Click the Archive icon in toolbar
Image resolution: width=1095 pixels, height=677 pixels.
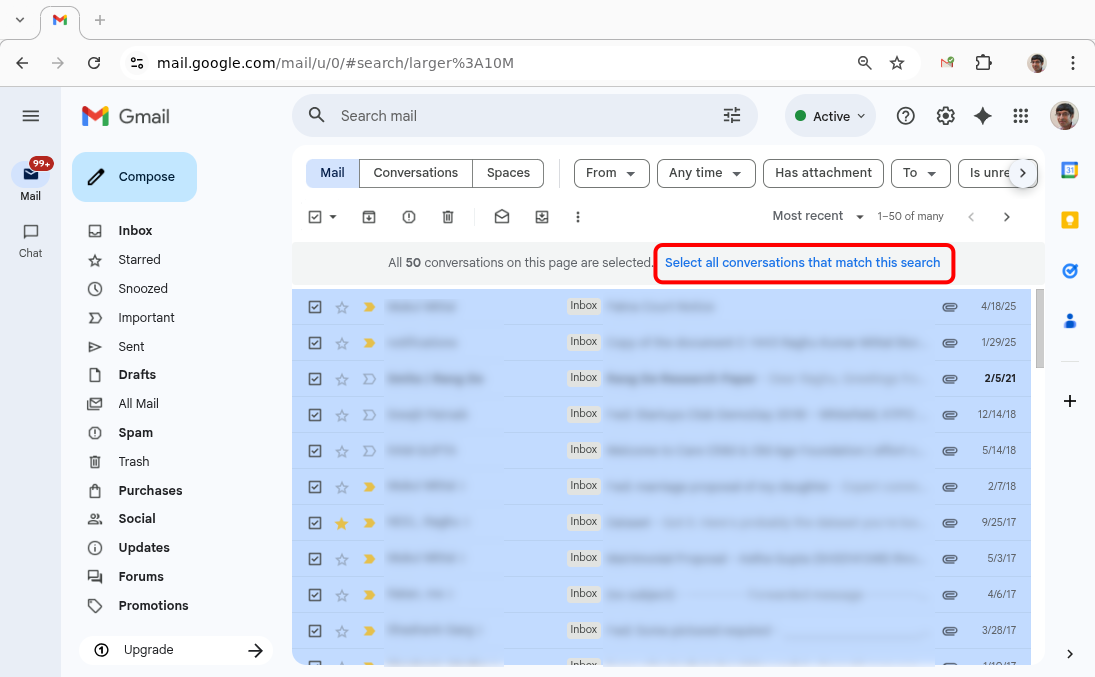click(369, 217)
